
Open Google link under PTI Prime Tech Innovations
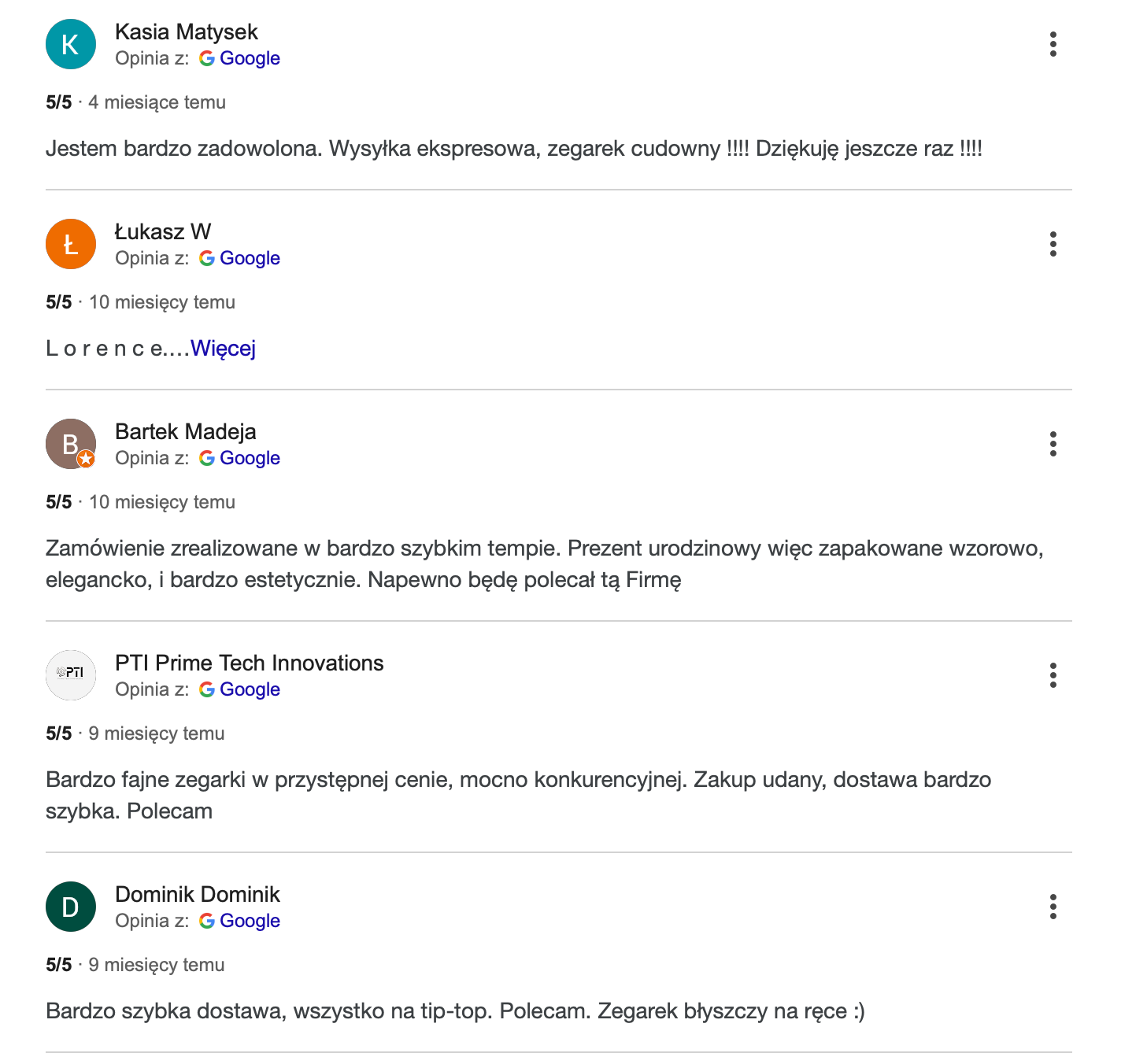coord(249,689)
